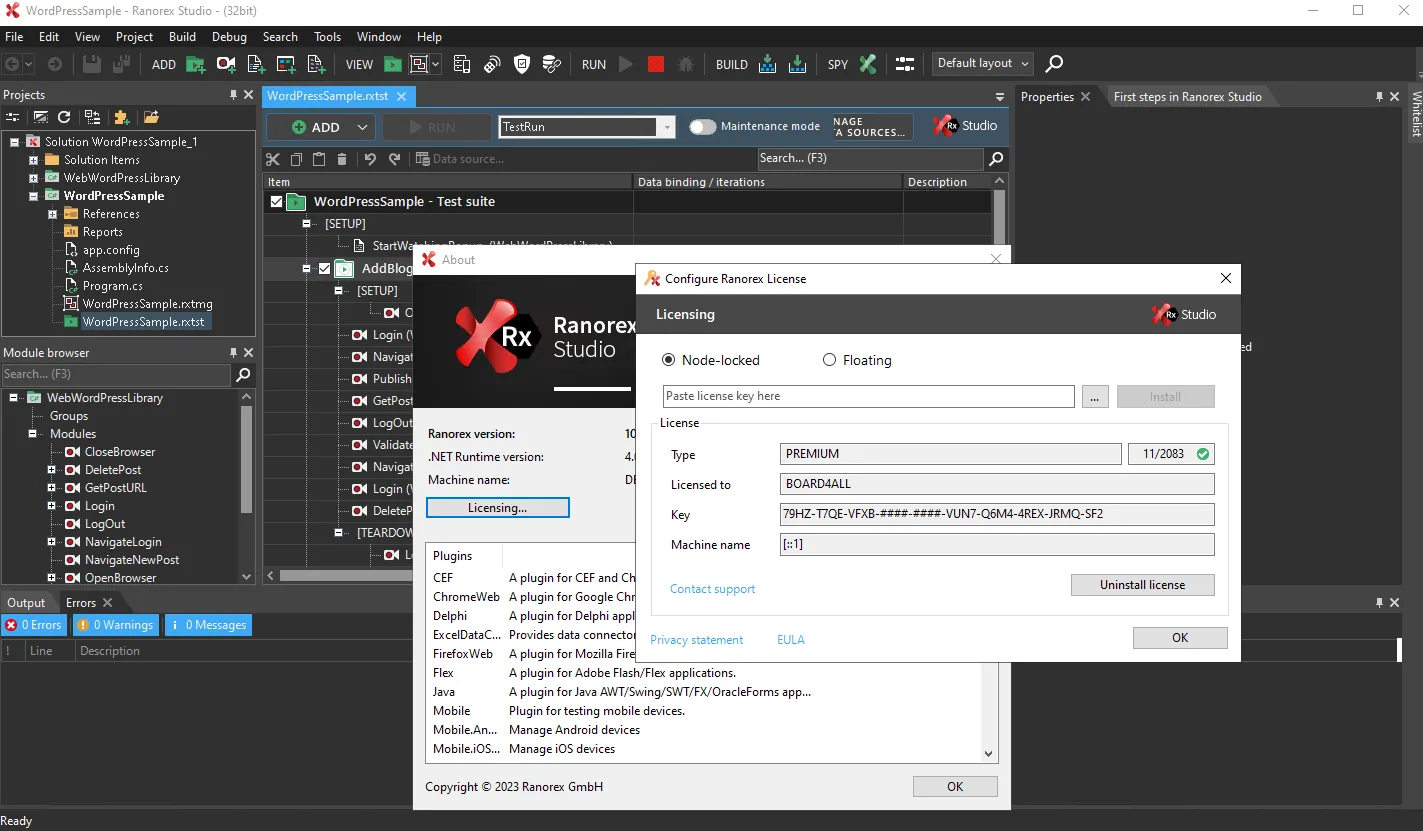This screenshot has width=1423, height=831.
Task: Redo with the forward arrow icon
Action: [395, 159]
